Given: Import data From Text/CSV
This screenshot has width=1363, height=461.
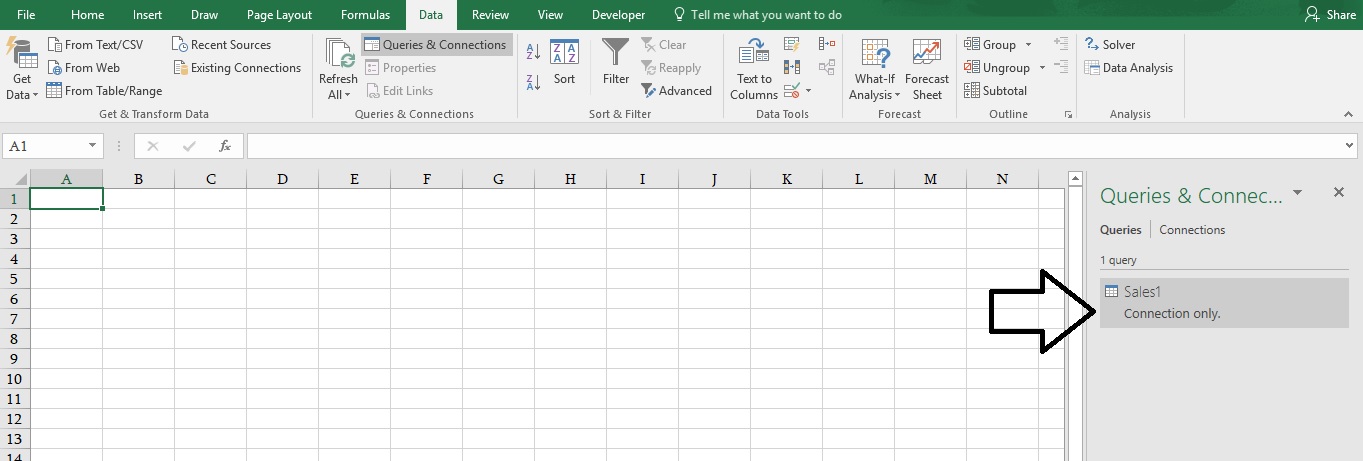Looking at the screenshot, I should point(95,45).
